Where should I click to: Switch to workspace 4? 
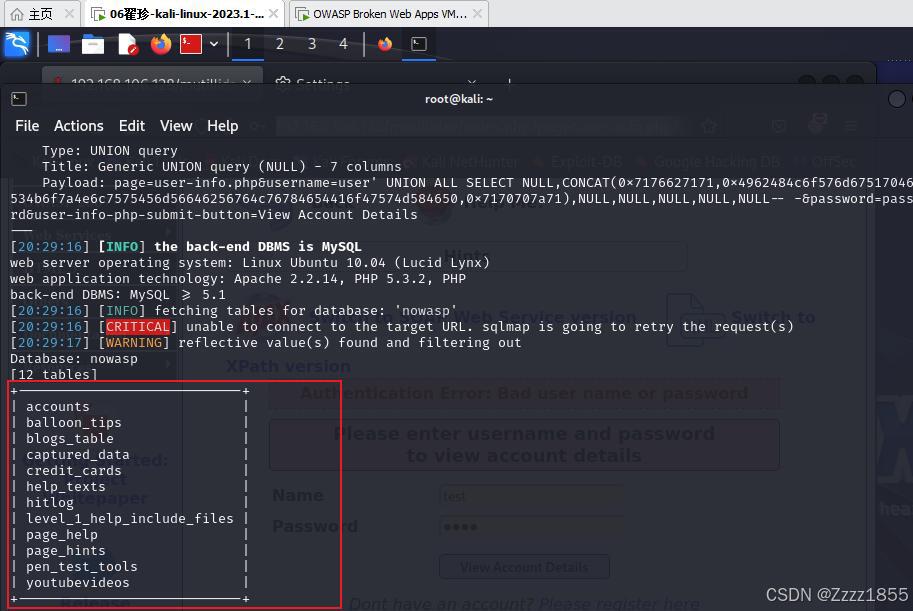343,44
